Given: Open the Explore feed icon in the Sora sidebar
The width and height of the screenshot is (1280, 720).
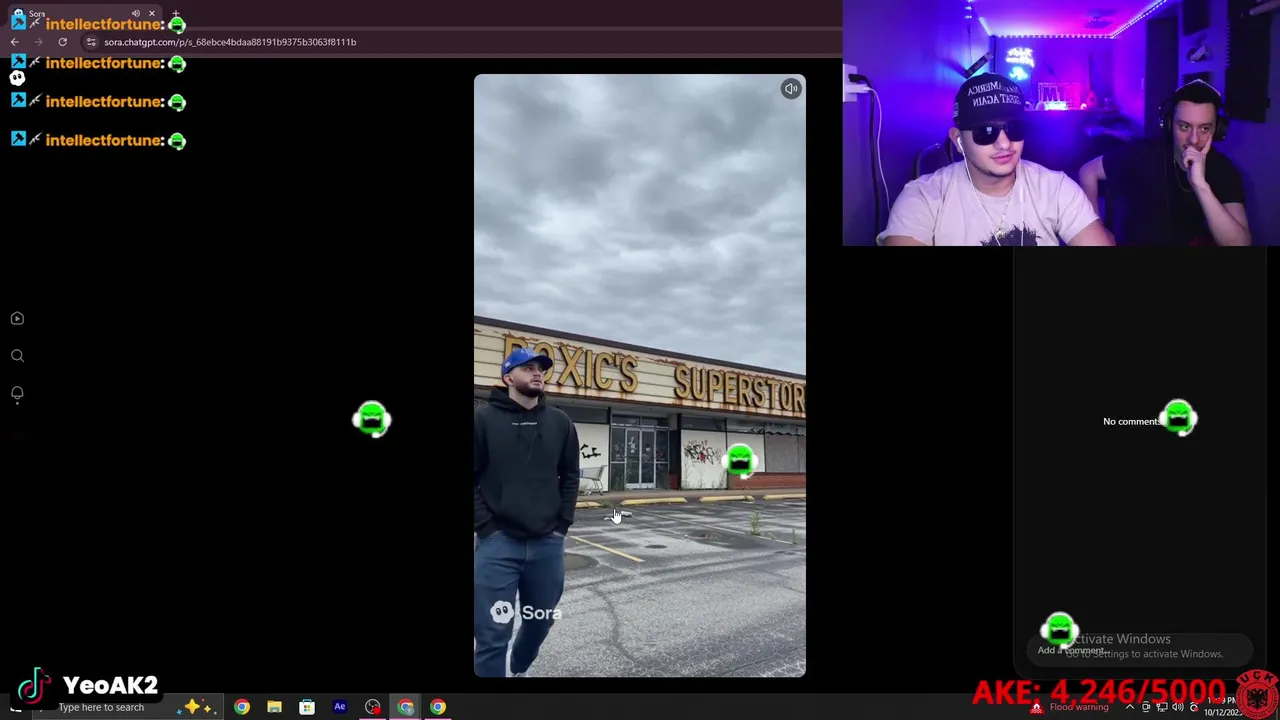Looking at the screenshot, I should [x=17, y=318].
